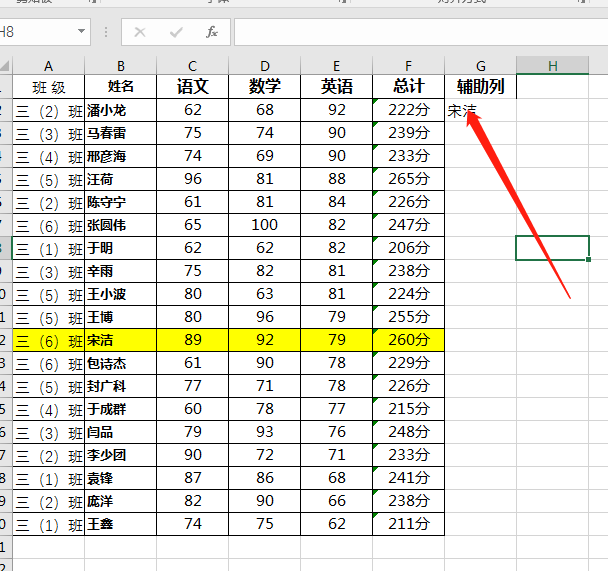Click the cancel X formula bar icon

[x=140, y=32]
